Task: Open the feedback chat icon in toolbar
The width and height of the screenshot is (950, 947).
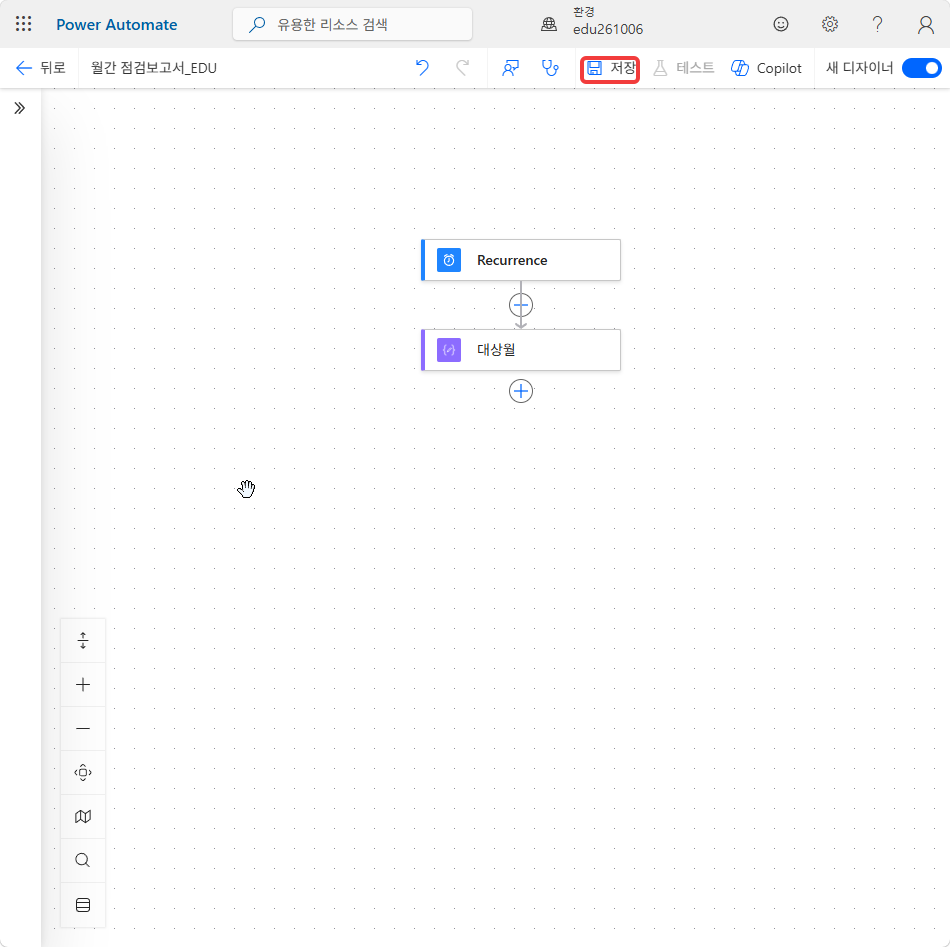Action: [510, 68]
